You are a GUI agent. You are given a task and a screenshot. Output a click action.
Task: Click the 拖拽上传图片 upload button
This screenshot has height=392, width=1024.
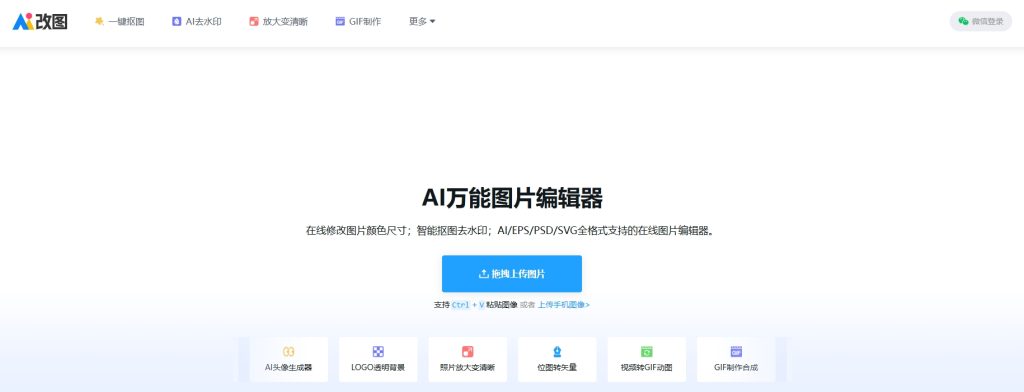click(511, 274)
